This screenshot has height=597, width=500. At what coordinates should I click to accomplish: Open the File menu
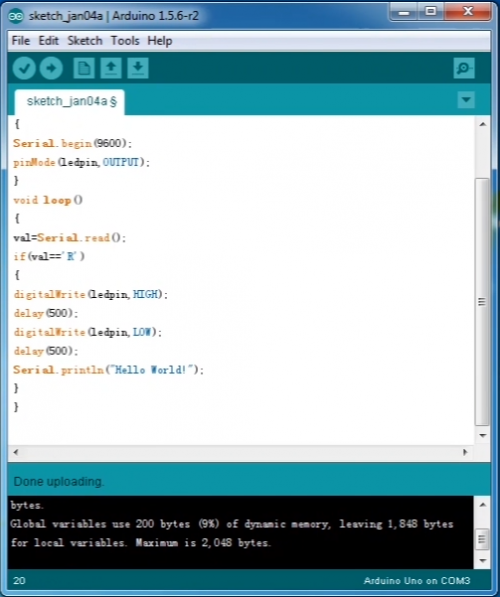pyautogui.click(x=21, y=41)
